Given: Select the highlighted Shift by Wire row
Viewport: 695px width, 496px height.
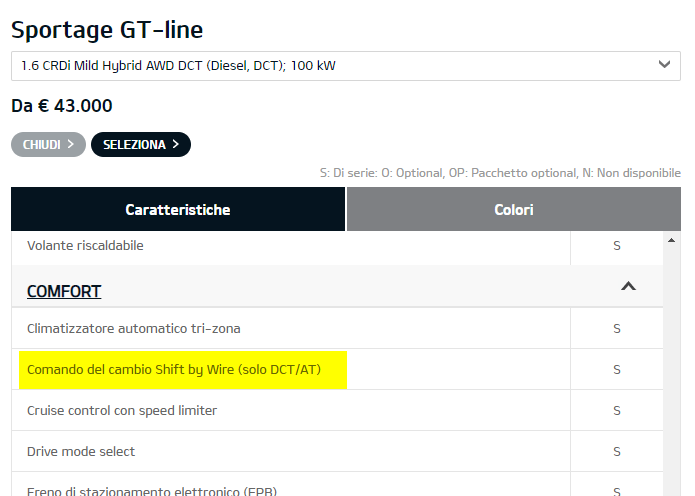Looking at the screenshot, I should click(x=337, y=370).
